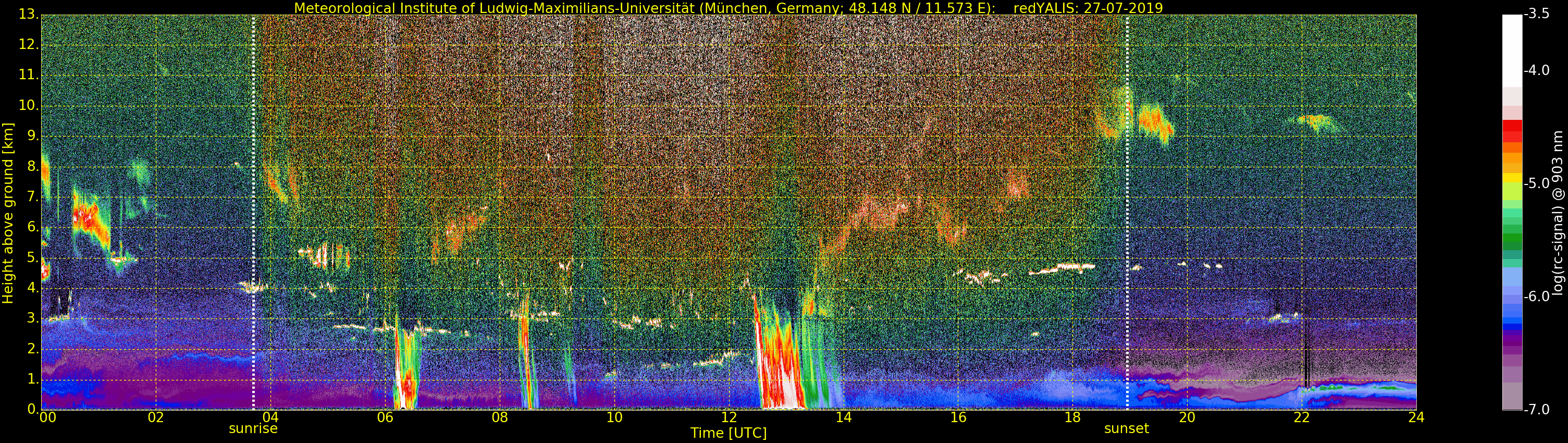The image size is (1568, 443).
Task: Click the '-7.0' colorbar scale value
Action: tap(1537, 409)
